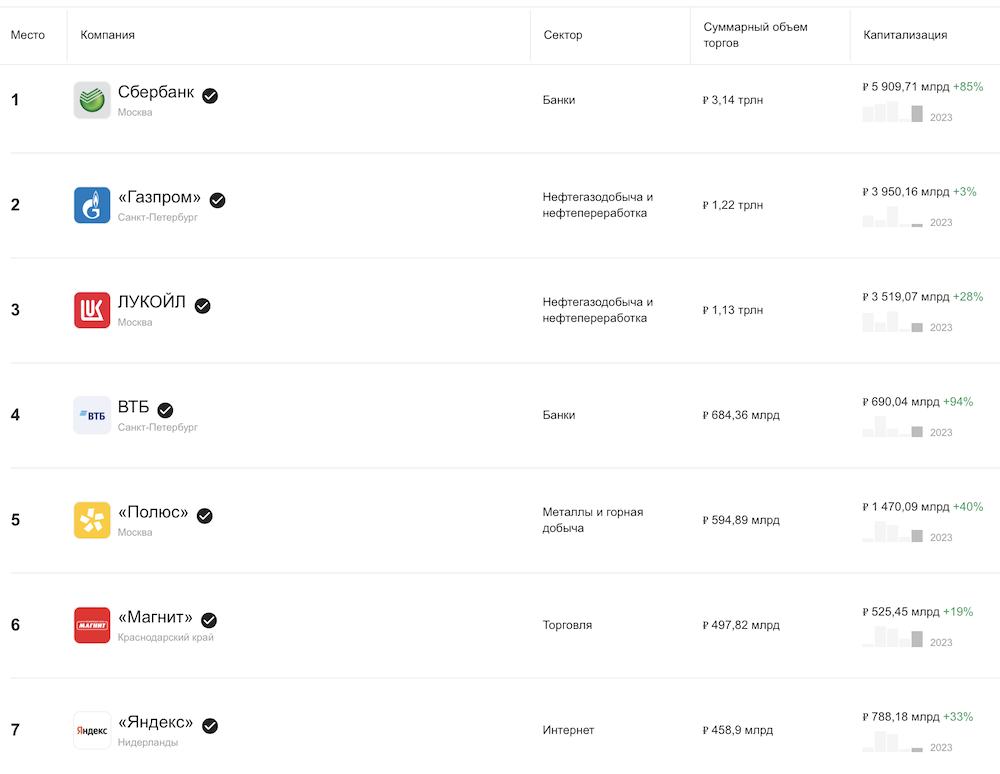
Task: Click the Magnit capitalization mini bar chart
Action: (893, 636)
